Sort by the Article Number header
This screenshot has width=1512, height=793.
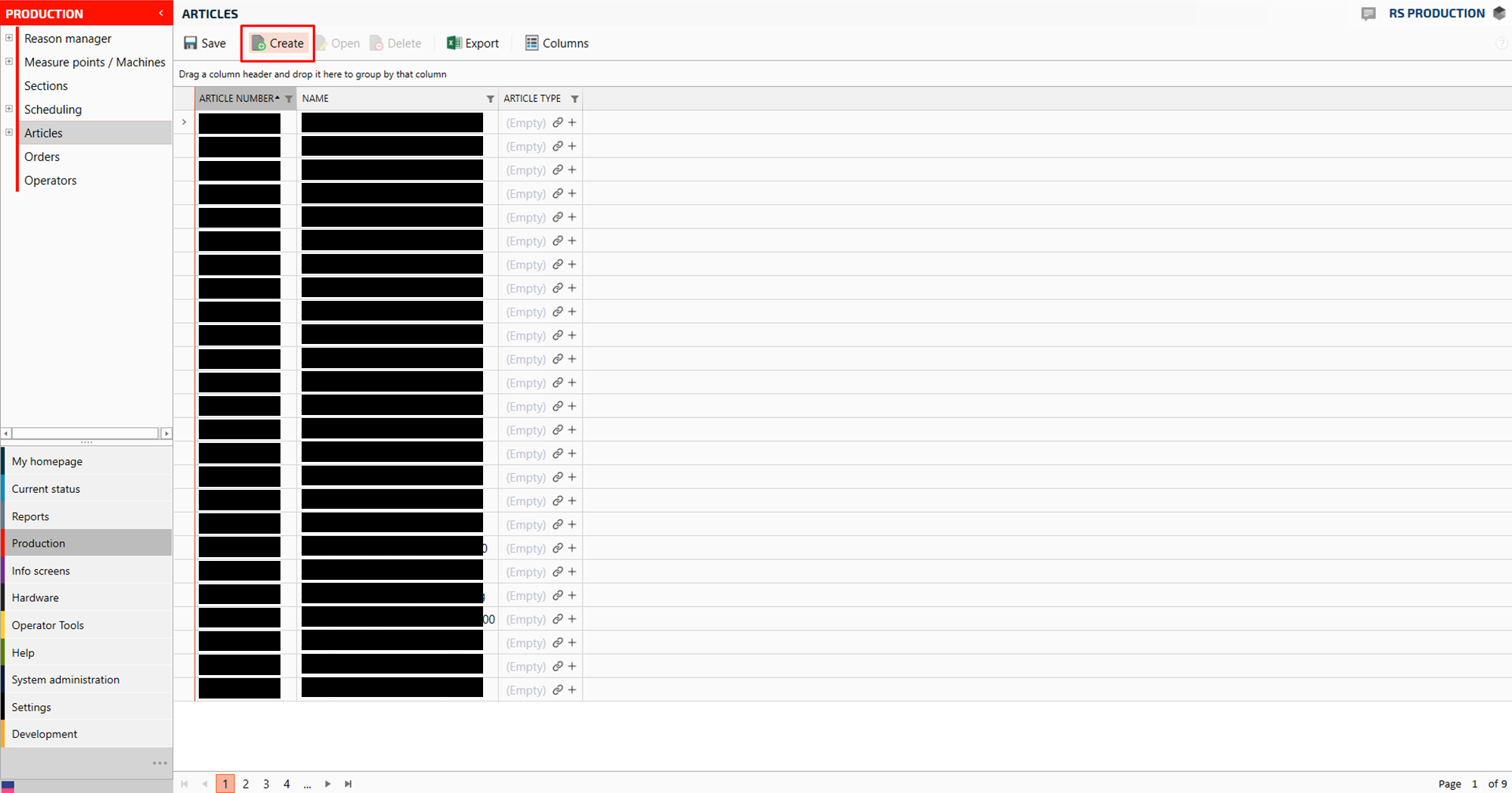click(x=236, y=99)
